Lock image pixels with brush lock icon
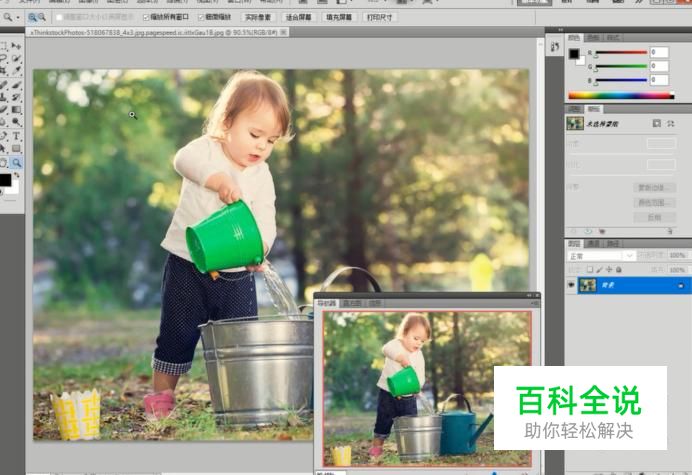Viewport: 692px width, 475px height. [x=599, y=269]
